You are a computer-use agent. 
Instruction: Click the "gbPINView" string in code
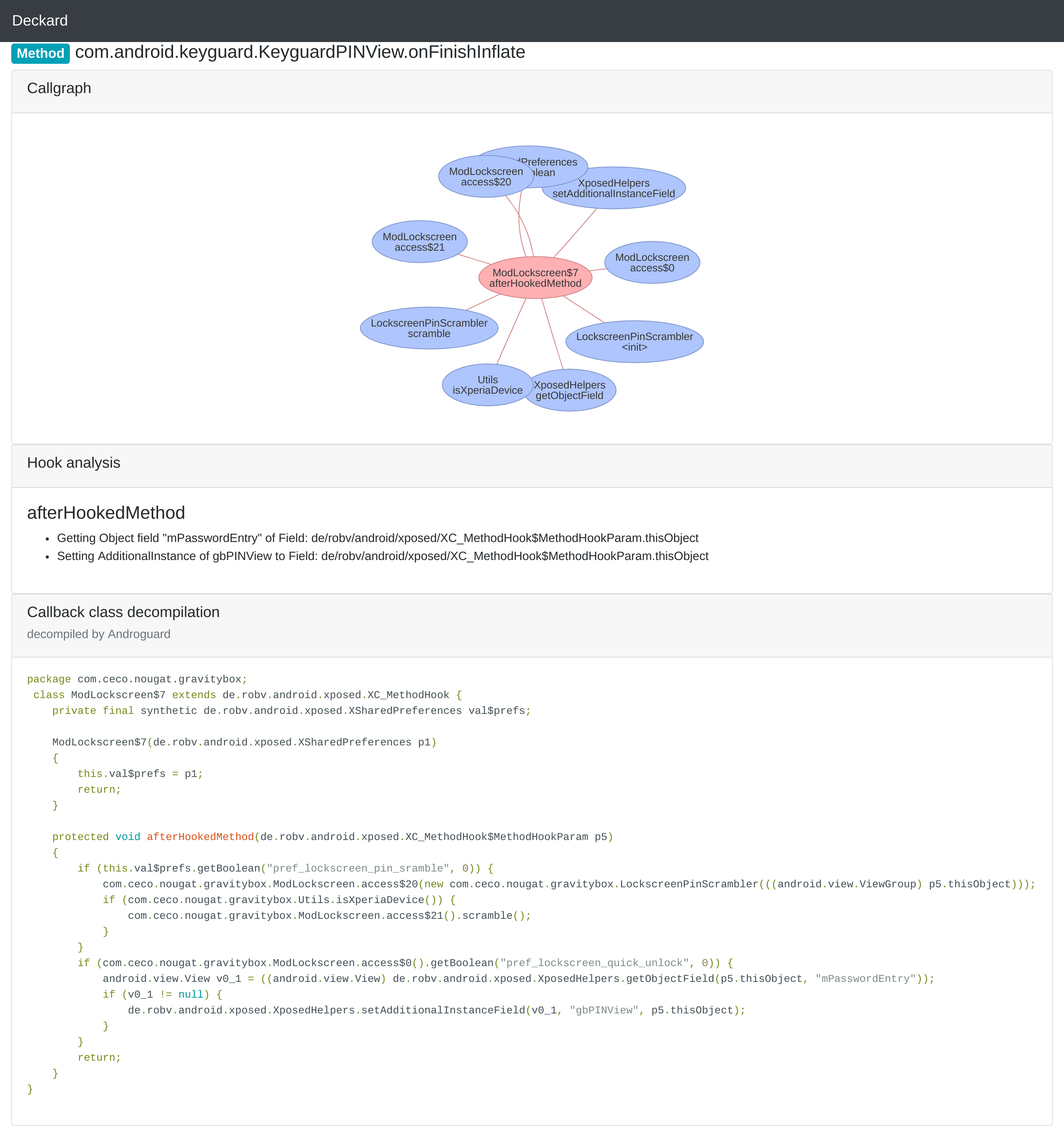tap(604, 1010)
